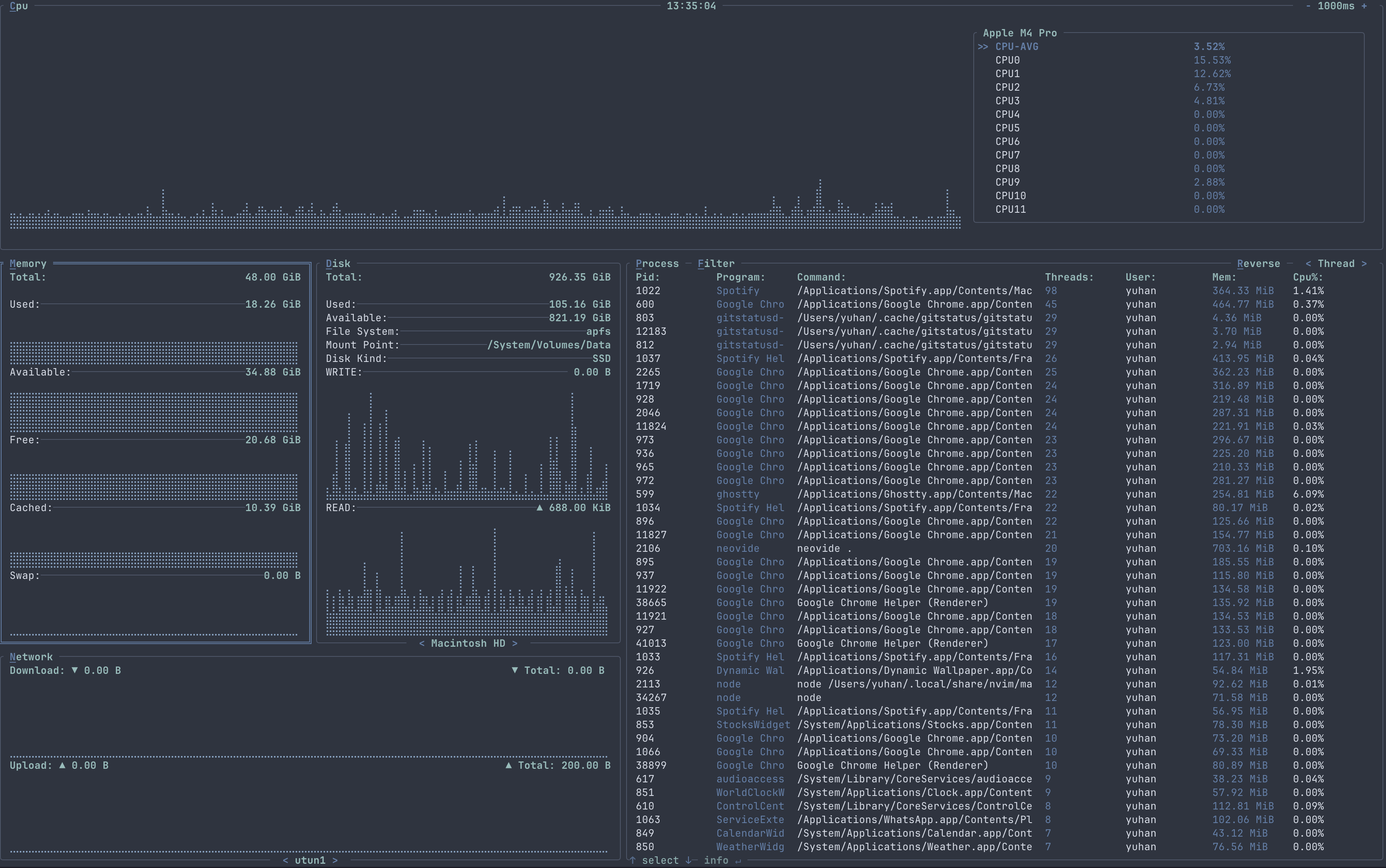Switch to next disk right of Macintosh HD
The image size is (1386, 868).
click(515, 644)
